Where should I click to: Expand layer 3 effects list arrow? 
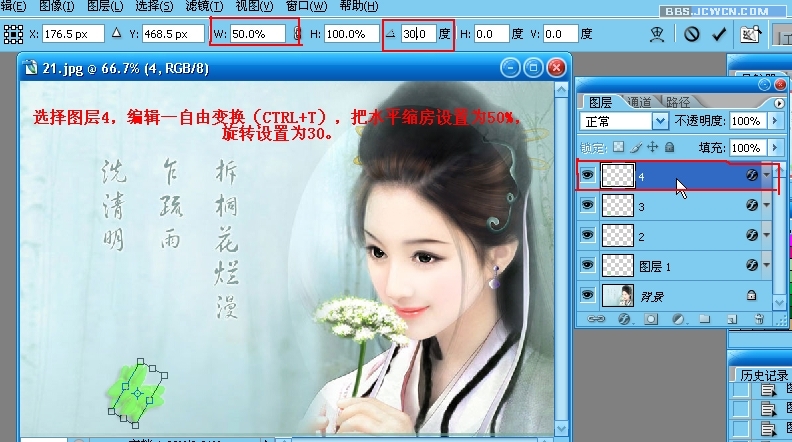[x=767, y=205]
